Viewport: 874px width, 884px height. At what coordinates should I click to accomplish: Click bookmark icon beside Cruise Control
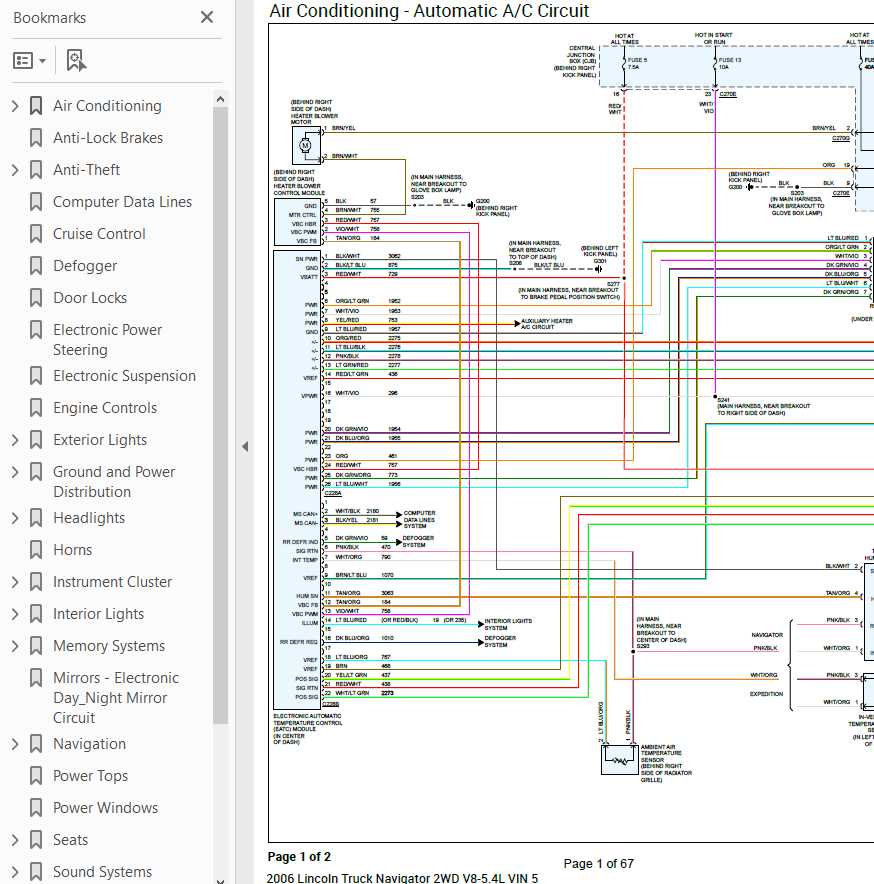click(x=36, y=234)
